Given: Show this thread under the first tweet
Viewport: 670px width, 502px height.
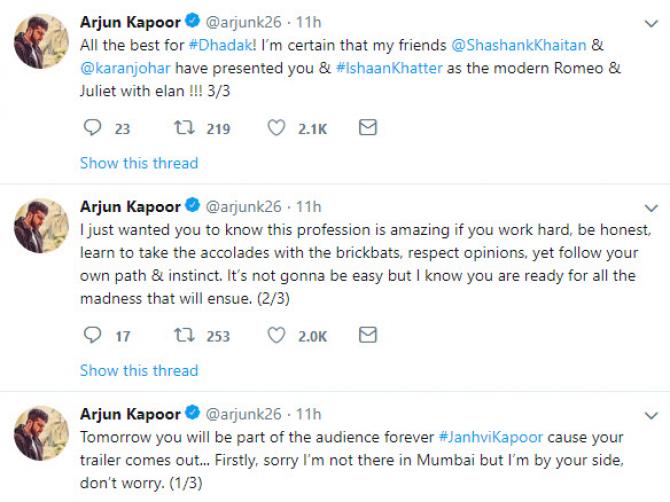Looking at the screenshot, I should tap(139, 163).
